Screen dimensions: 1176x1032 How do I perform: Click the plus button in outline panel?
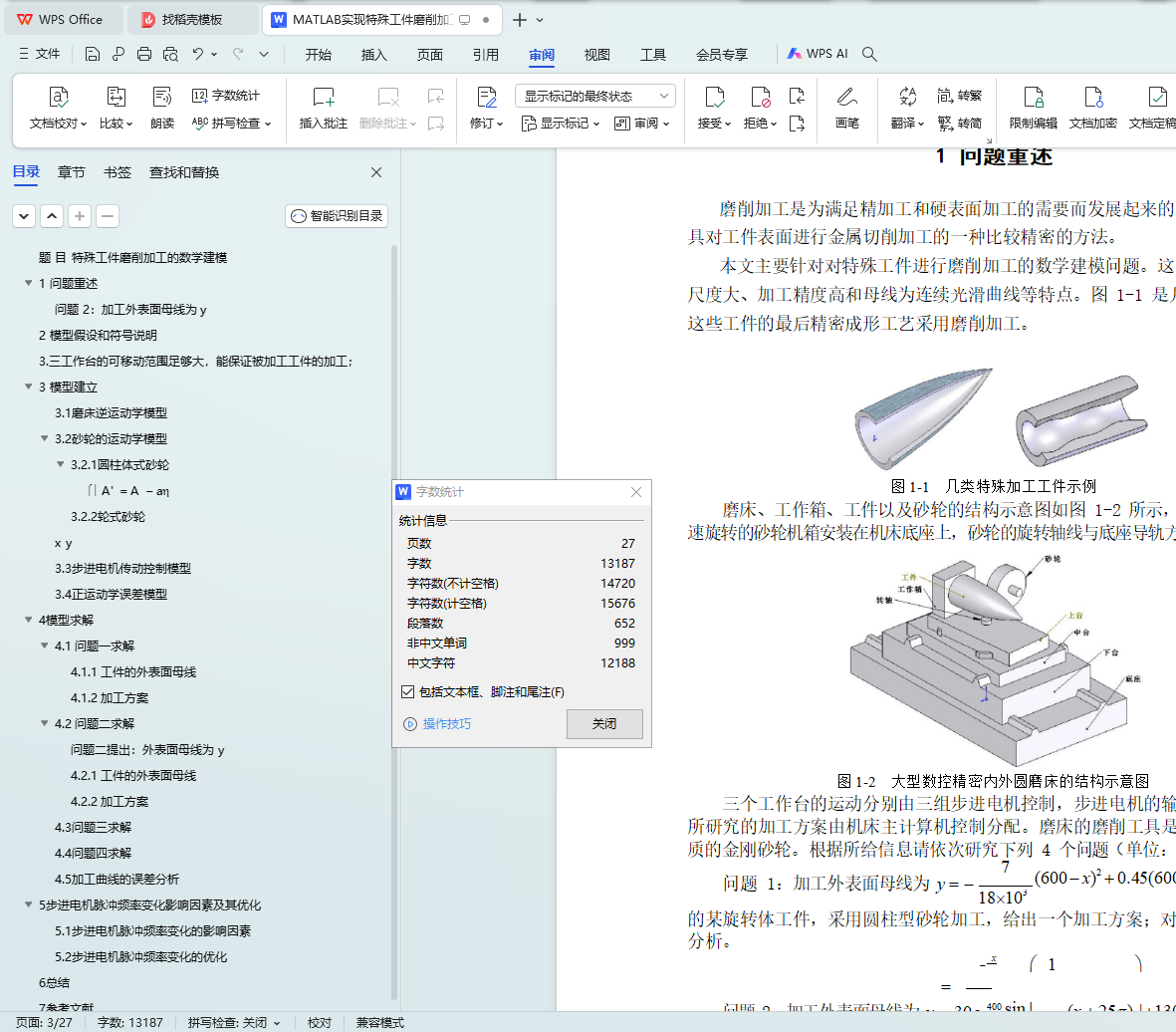[x=80, y=216]
